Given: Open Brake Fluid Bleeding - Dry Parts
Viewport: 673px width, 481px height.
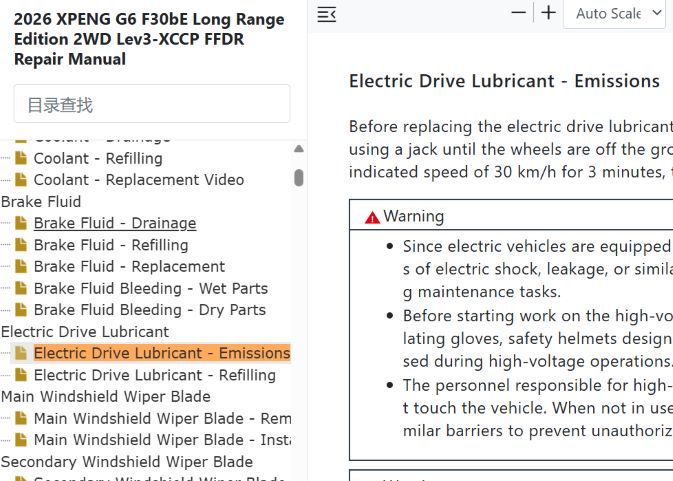Looking at the screenshot, I should 150,310.
